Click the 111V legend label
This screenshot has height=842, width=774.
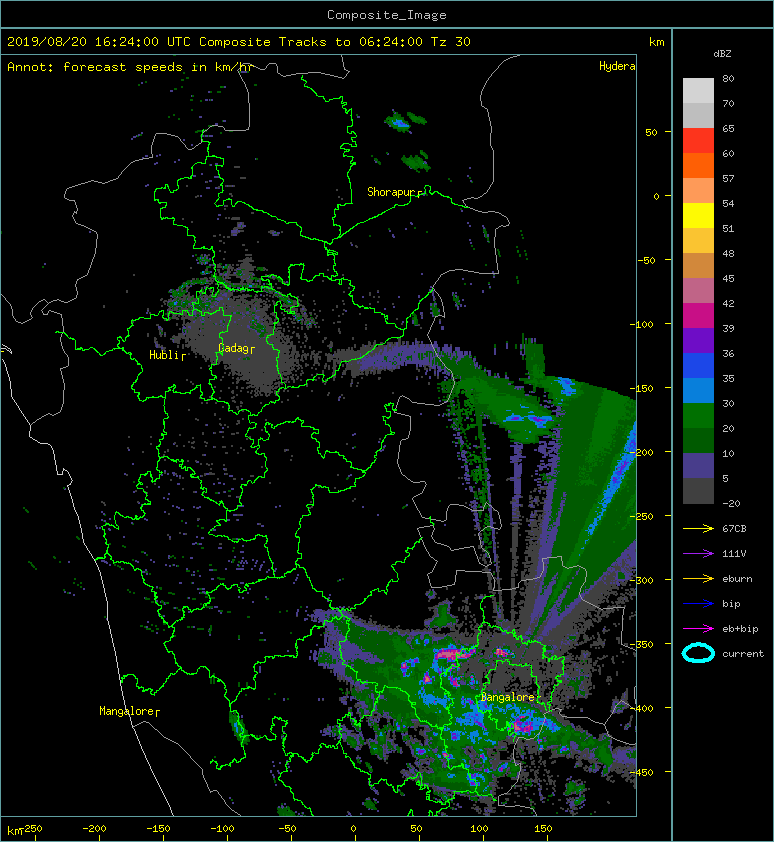(734, 554)
